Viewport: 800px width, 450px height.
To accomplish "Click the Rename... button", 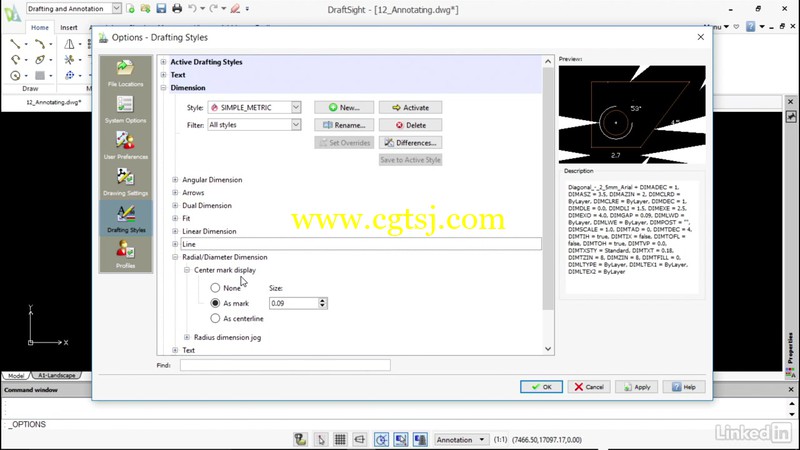I will point(344,125).
